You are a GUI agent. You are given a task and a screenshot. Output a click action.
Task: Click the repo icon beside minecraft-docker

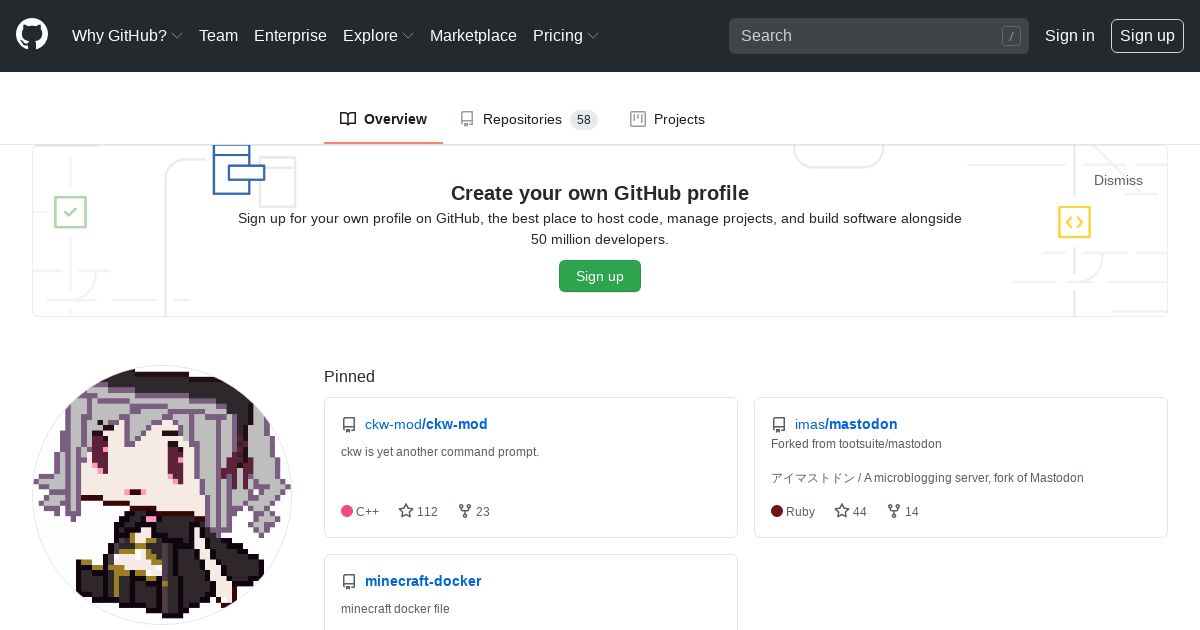(349, 582)
